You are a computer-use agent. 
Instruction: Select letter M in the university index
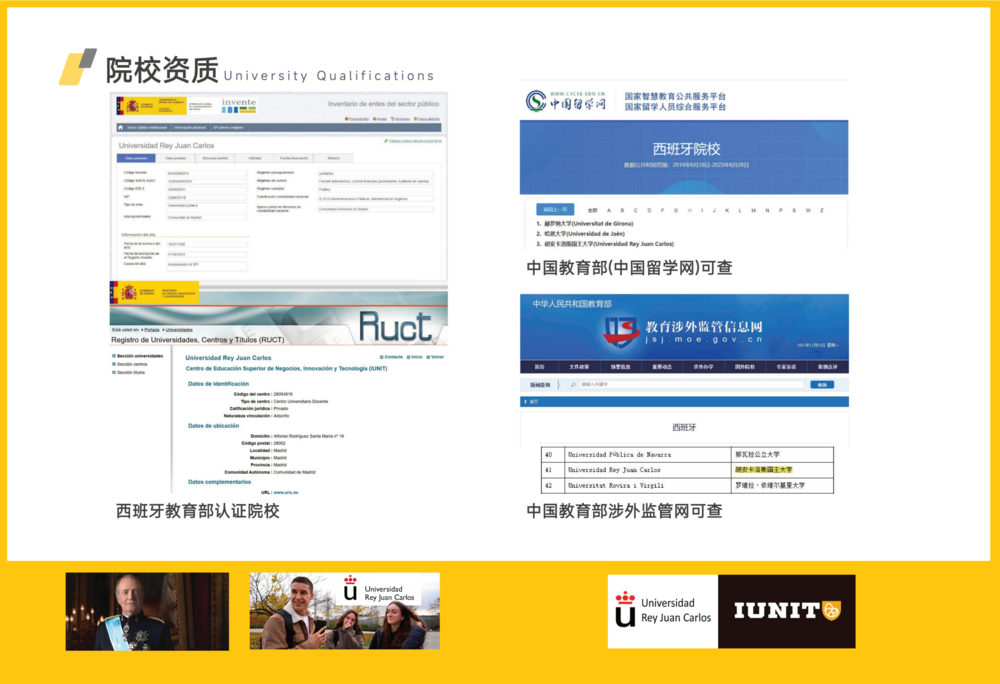[754, 210]
